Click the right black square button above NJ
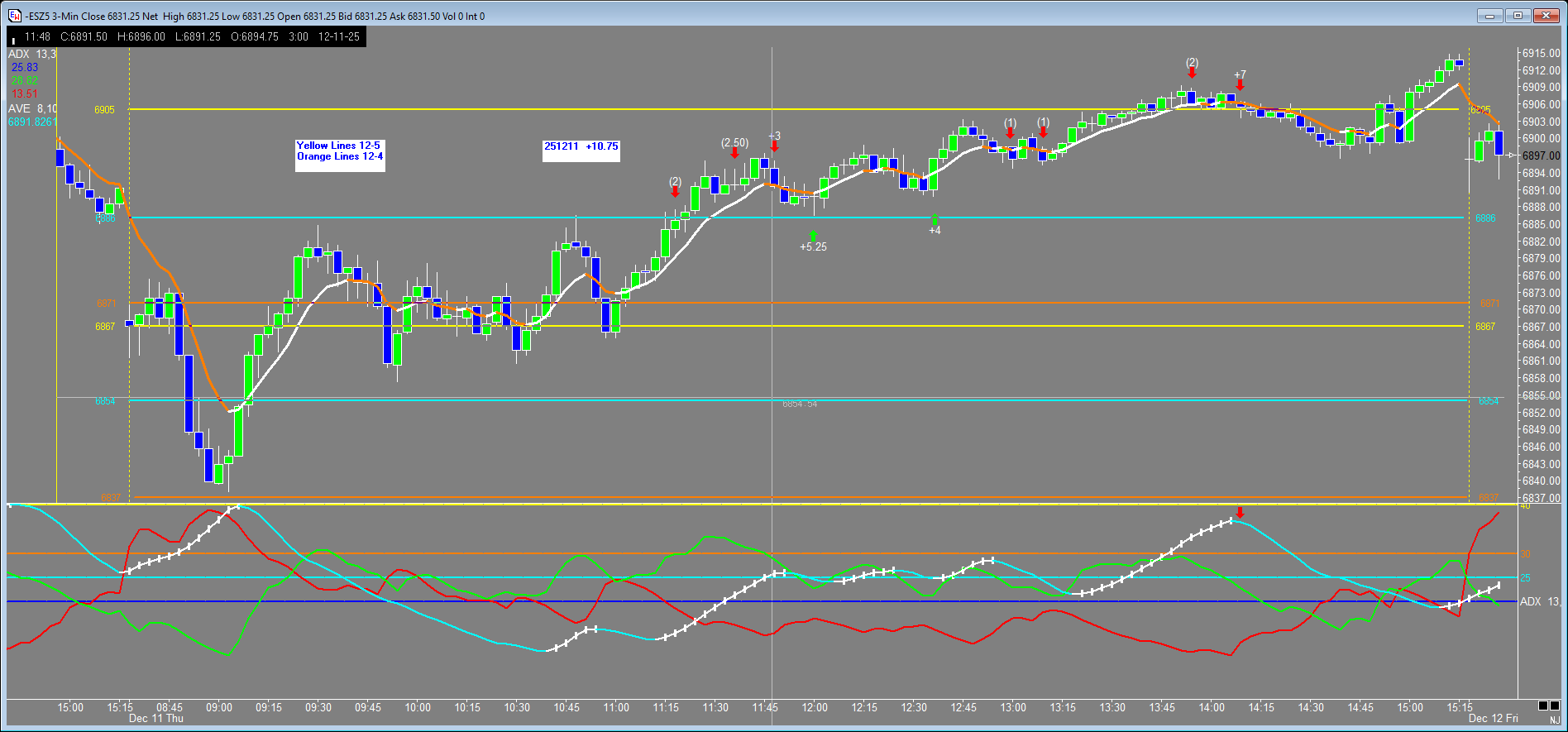 tap(1556, 706)
